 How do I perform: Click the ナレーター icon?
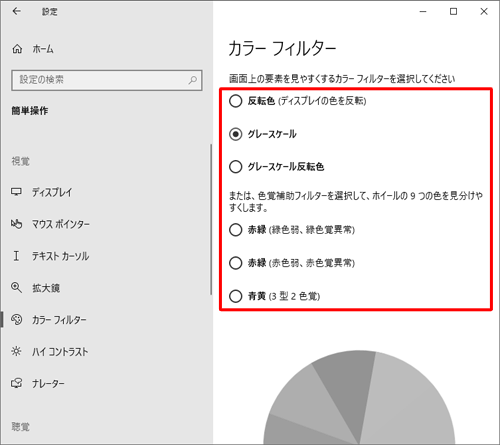(16, 383)
